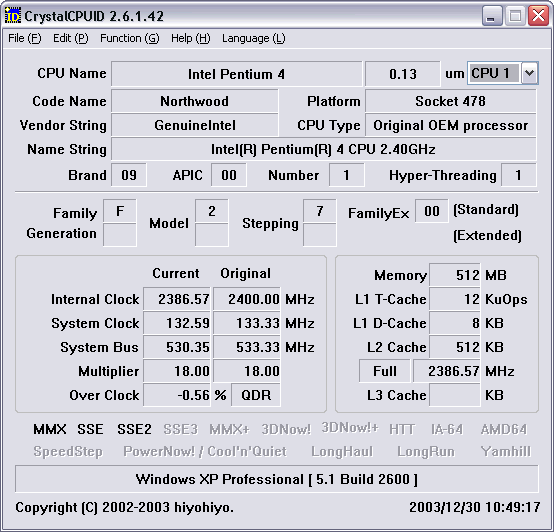554x532 pixels.
Task: Open the Language (L) menu
Action: 254,38
